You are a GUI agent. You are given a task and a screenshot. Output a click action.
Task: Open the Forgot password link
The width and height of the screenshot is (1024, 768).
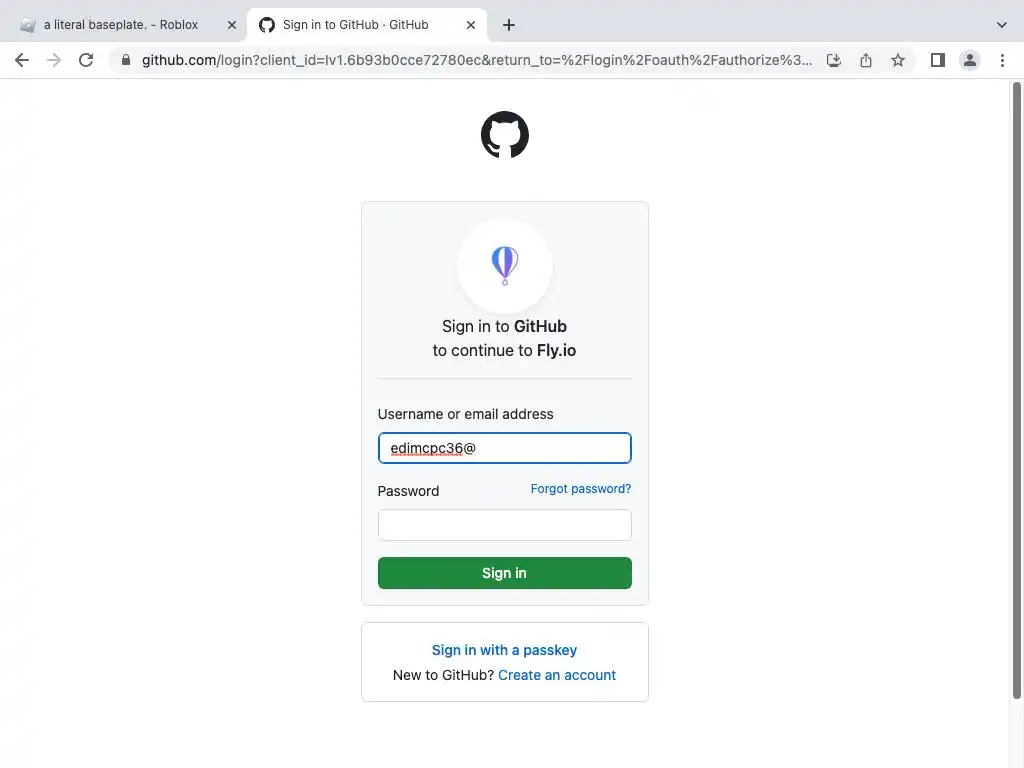[x=580, y=489]
